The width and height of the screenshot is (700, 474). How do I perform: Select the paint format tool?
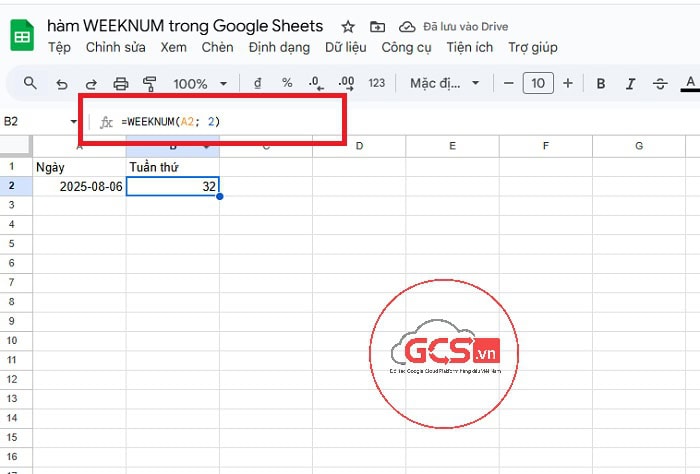click(150, 84)
